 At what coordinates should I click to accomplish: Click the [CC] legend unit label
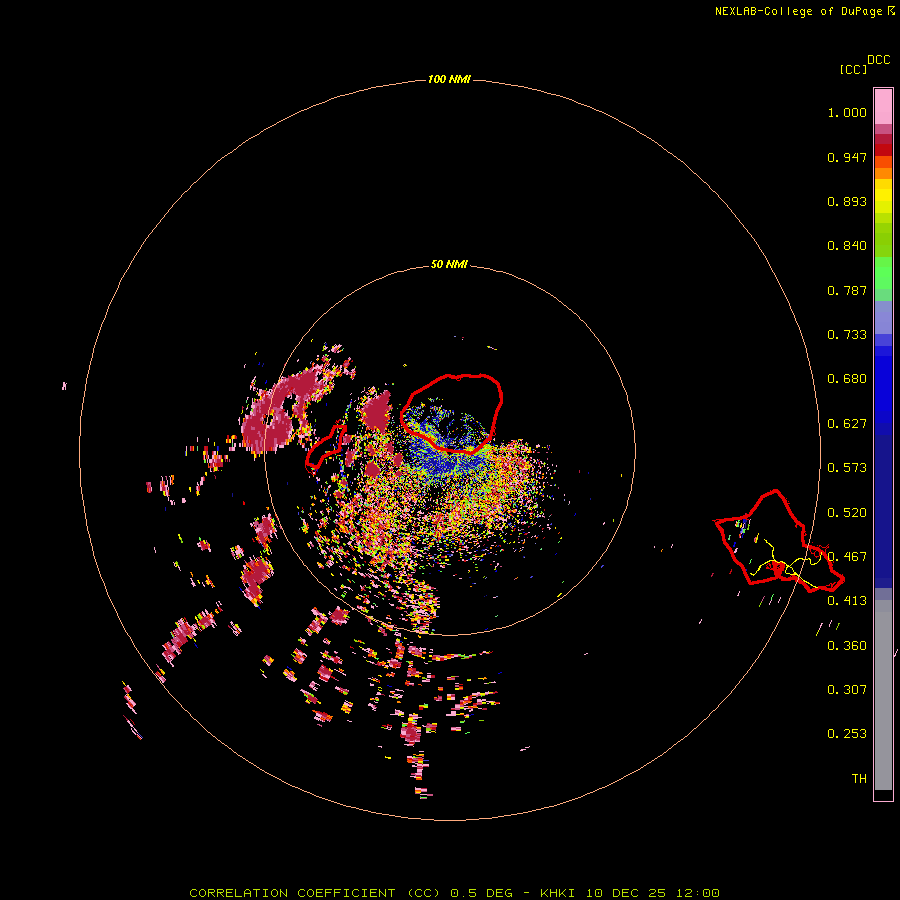(x=853, y=69)
